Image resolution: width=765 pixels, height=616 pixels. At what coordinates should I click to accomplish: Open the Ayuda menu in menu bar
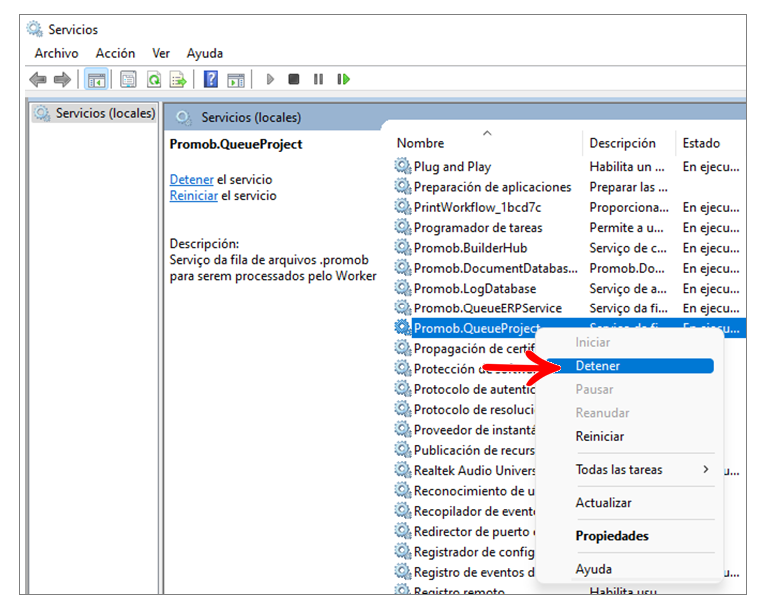click(205, 53)
